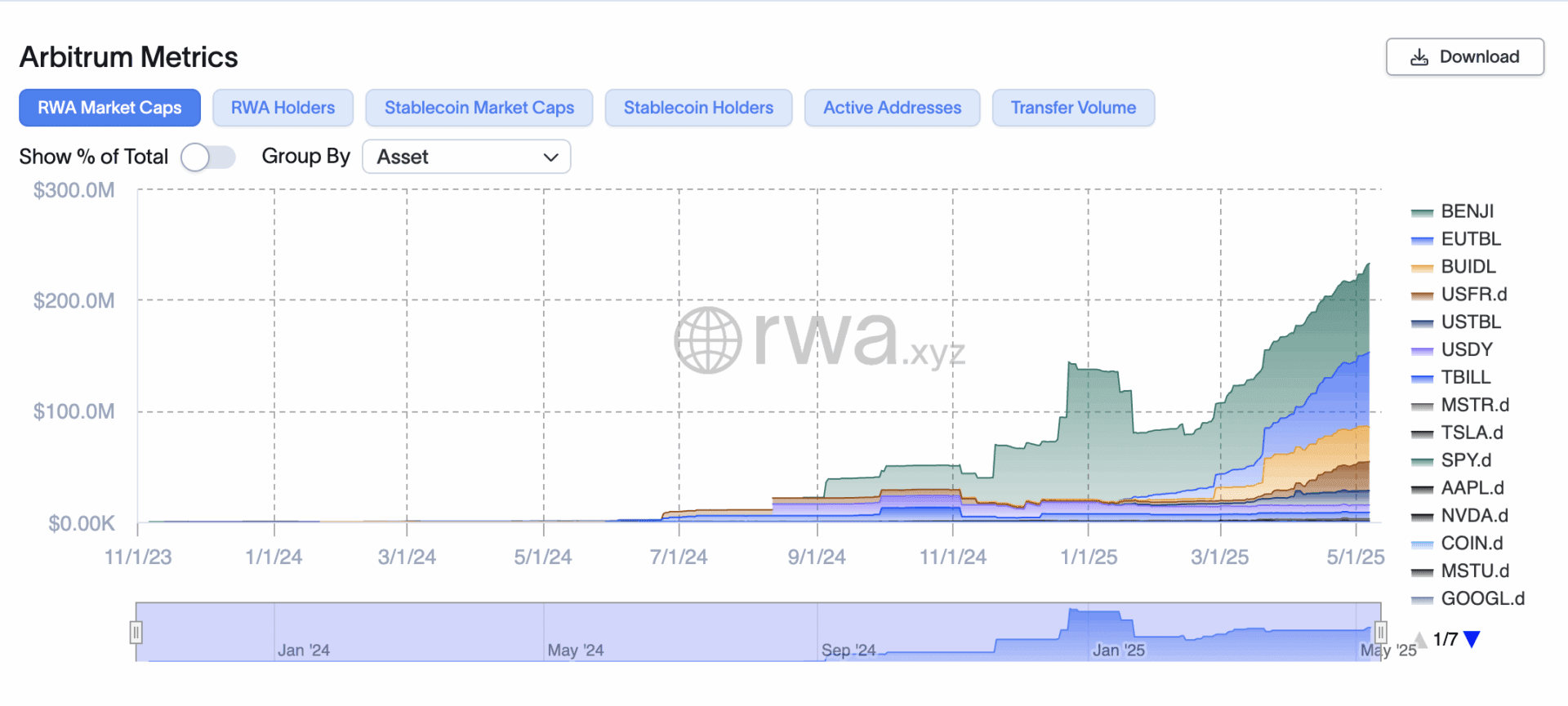Click the download arrow icon
Screen dimensions: 1568x706
1419,57
